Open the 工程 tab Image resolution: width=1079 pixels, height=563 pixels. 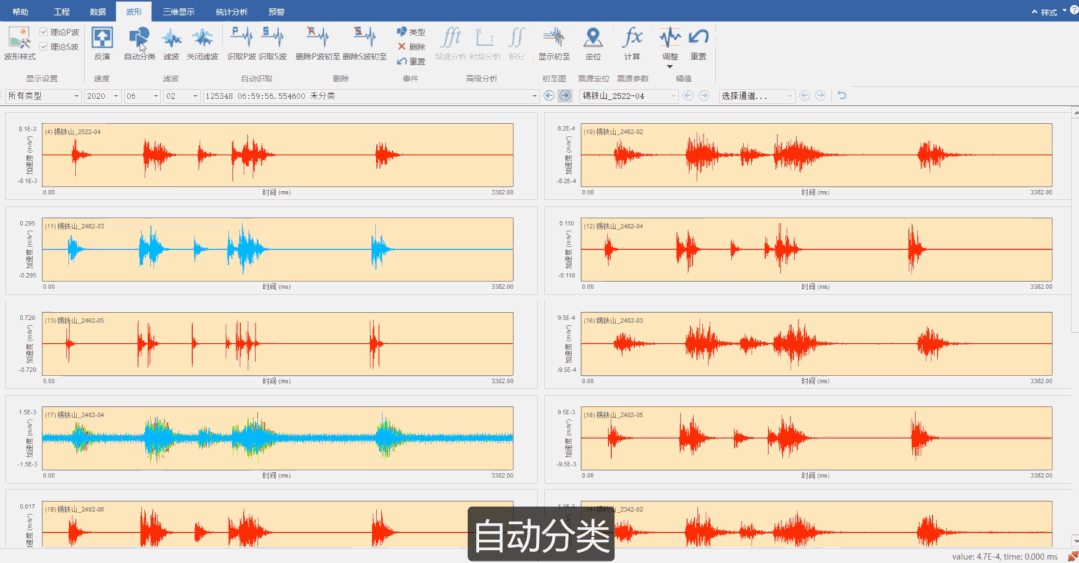[62, 12]
